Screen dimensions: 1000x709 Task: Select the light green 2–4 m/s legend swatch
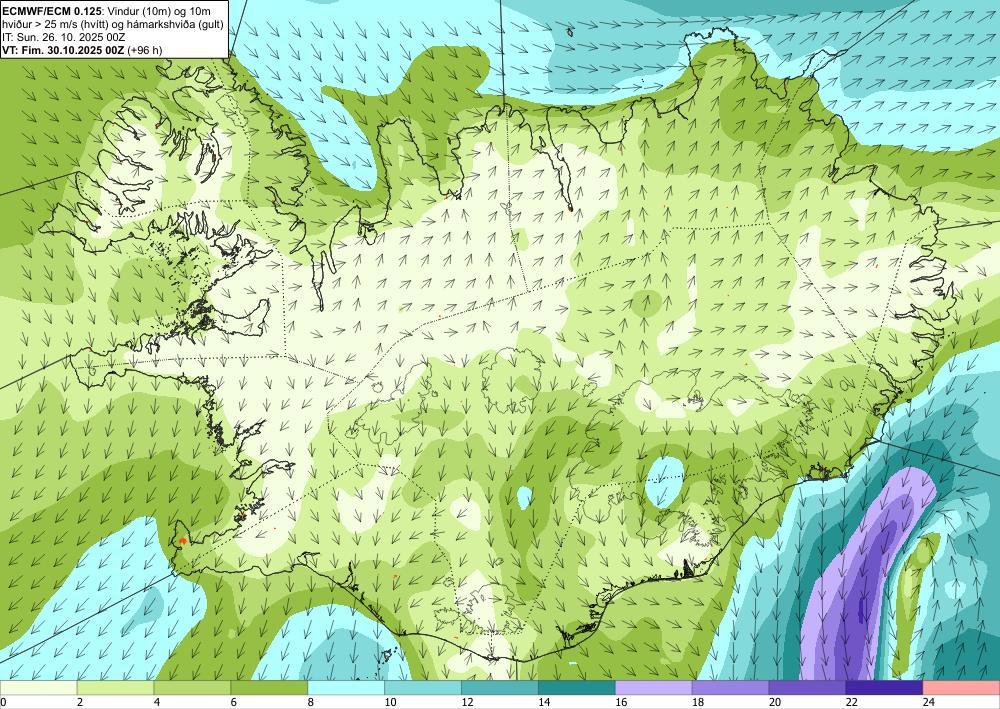point(115,688)
